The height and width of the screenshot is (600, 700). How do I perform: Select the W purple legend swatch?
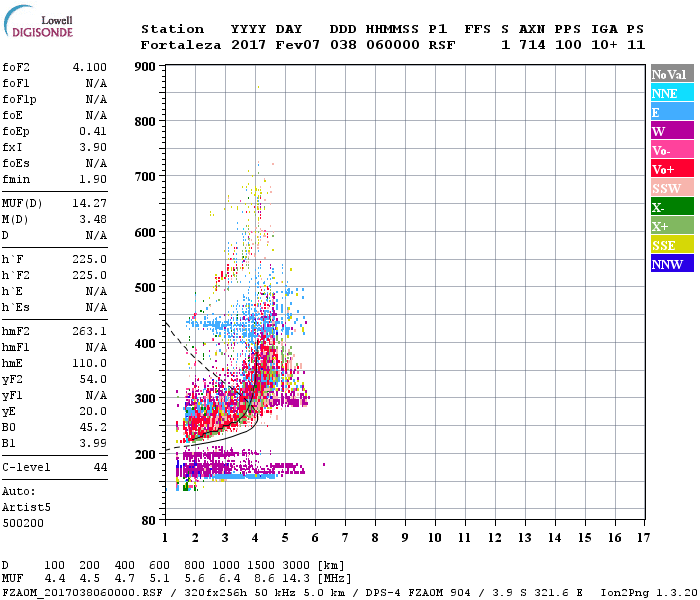pos(672,131)
